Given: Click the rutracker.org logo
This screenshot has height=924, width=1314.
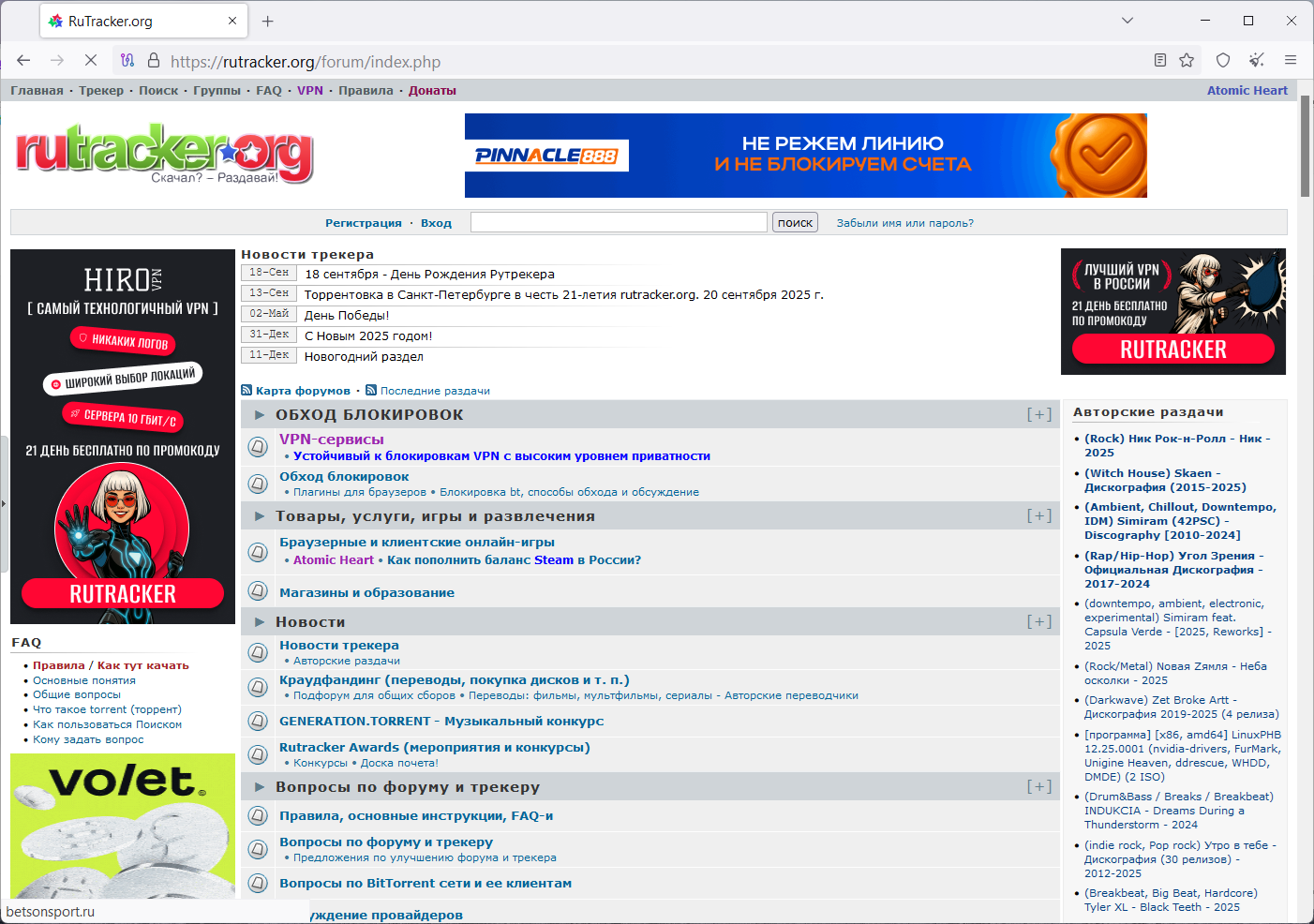Looking at the screenshot, I should click(164, 153).
